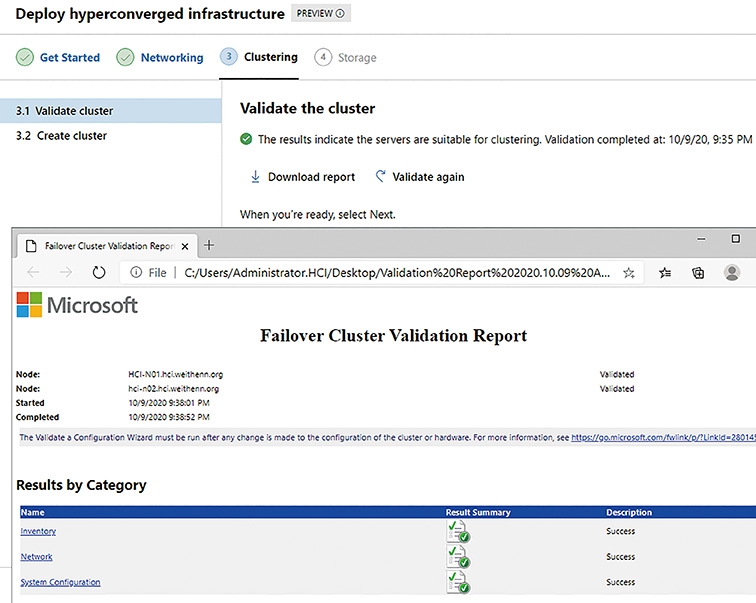
Task: Click the Failover Cluster Validation Report heading
Action: coord(393,335)
